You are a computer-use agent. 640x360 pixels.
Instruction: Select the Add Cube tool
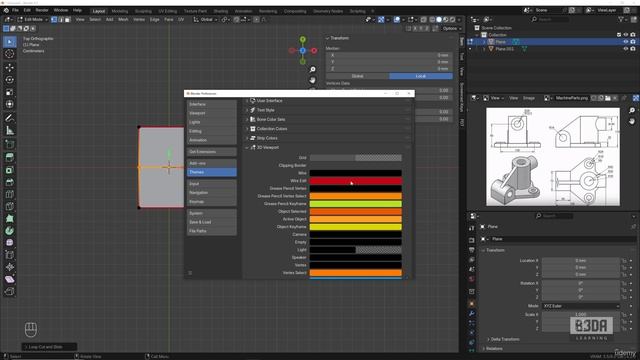coord(10,144)
